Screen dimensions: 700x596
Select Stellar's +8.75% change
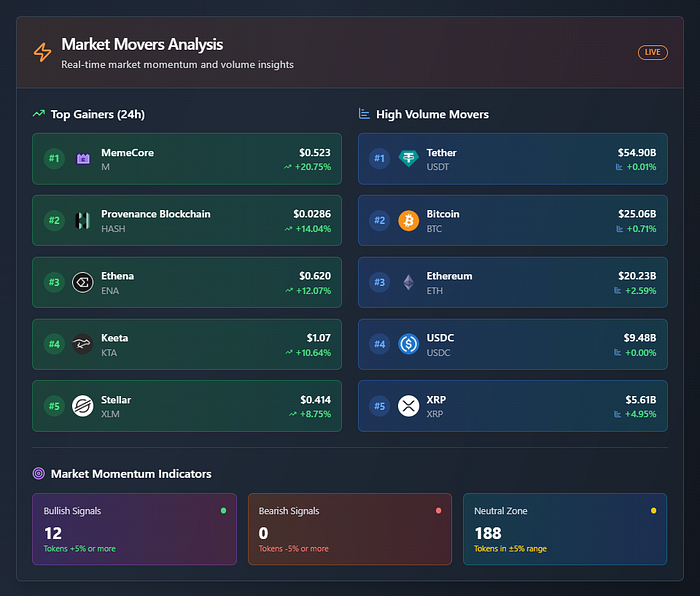click(316, 414)
